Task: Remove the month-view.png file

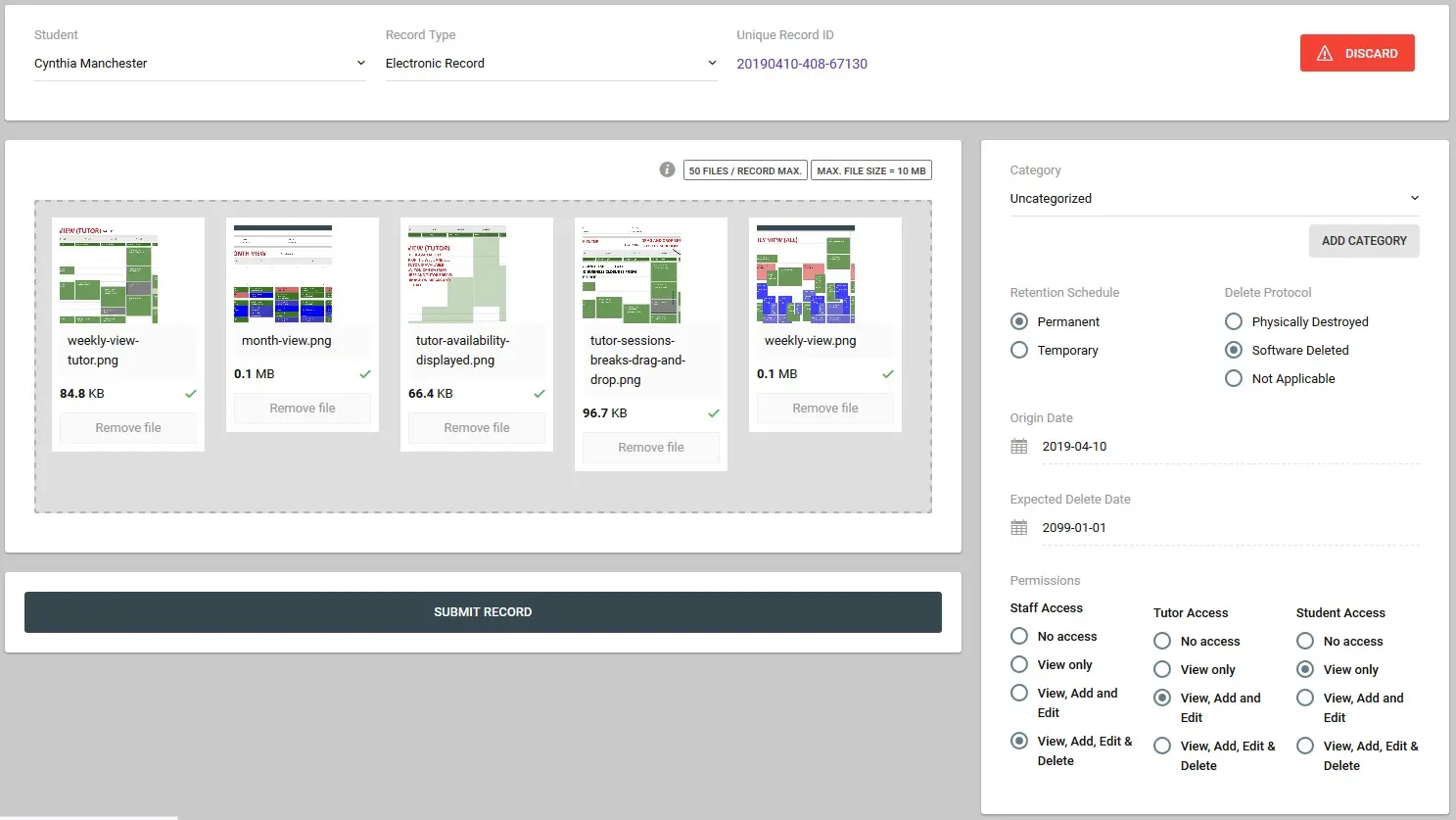Action: pos(303,409)
